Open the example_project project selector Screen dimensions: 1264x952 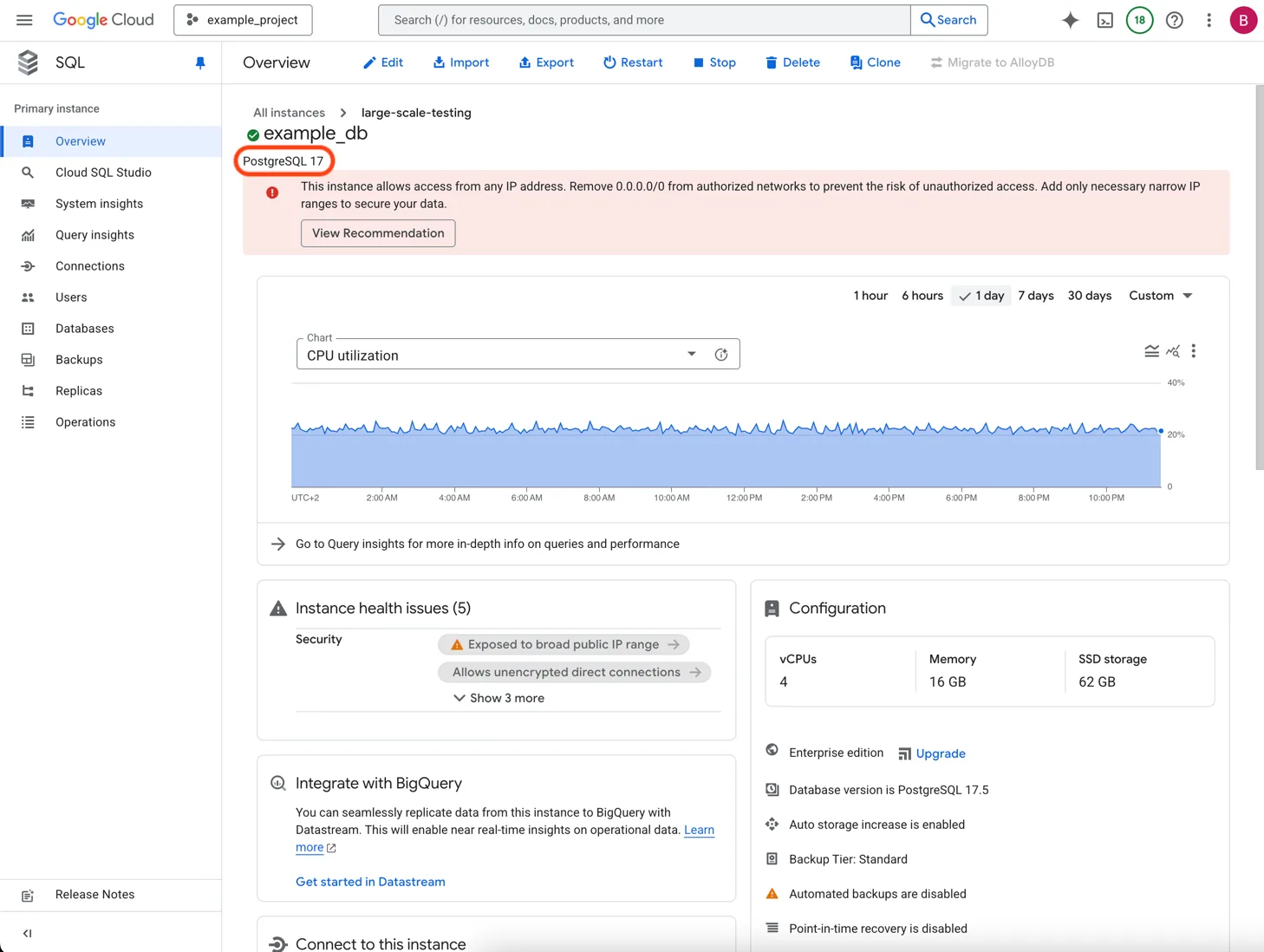(243, 20)
